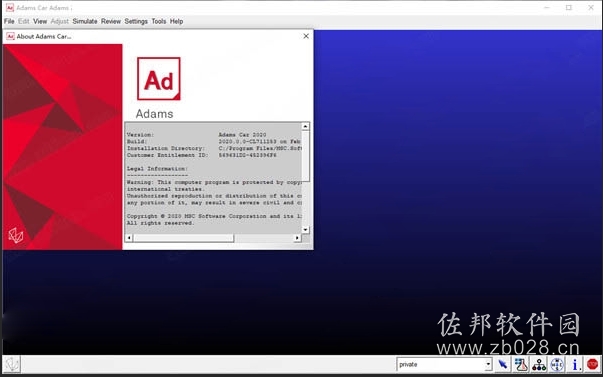The height and width of the screenshot is (377, 603).
Task: Click the Adams product name text
Action: pos(155,114)
